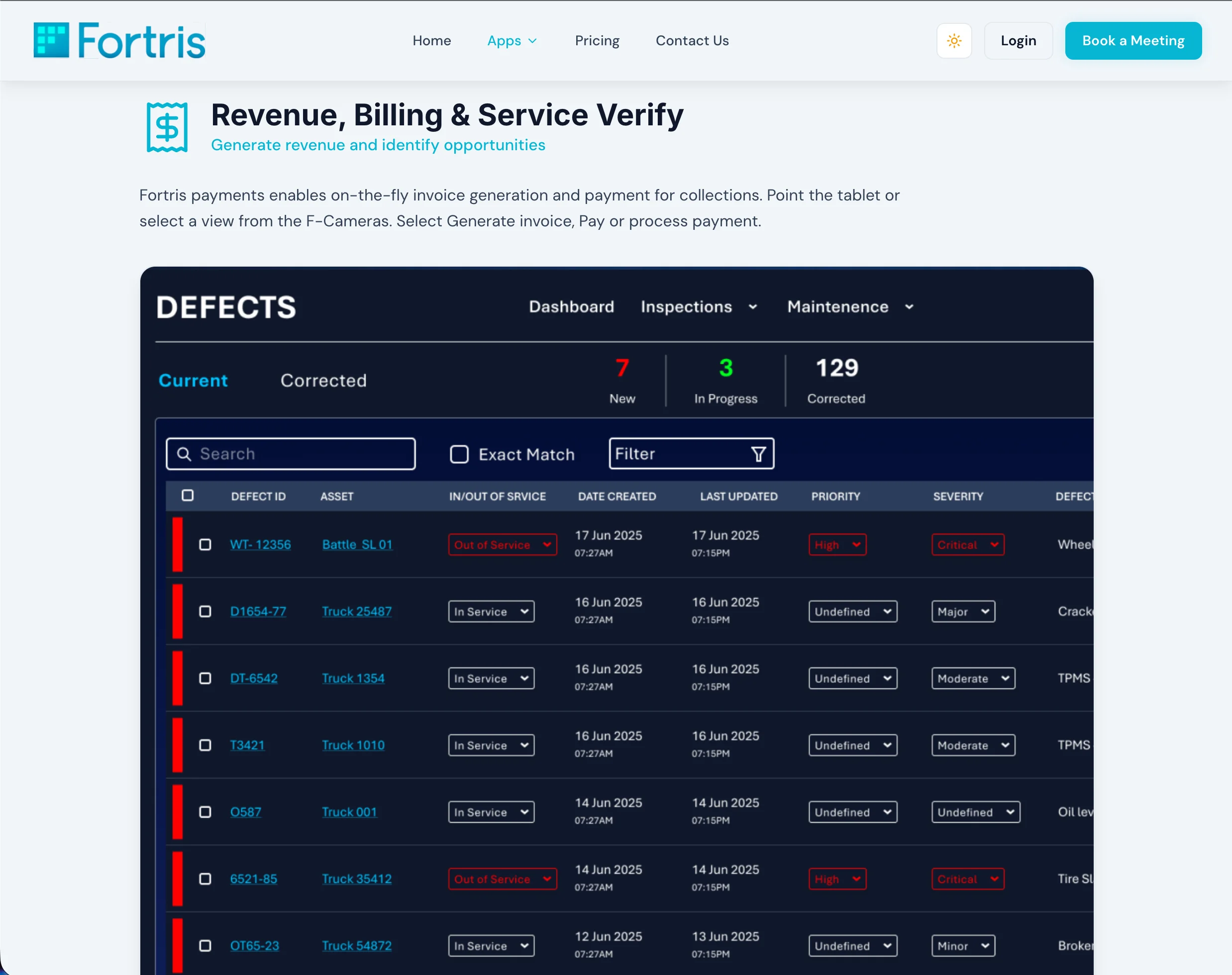Tick the select-all header checkbox
Image resolution: width=1232 pixels, height=975 pixels.
pyautogui.click(x=187, y=495)
